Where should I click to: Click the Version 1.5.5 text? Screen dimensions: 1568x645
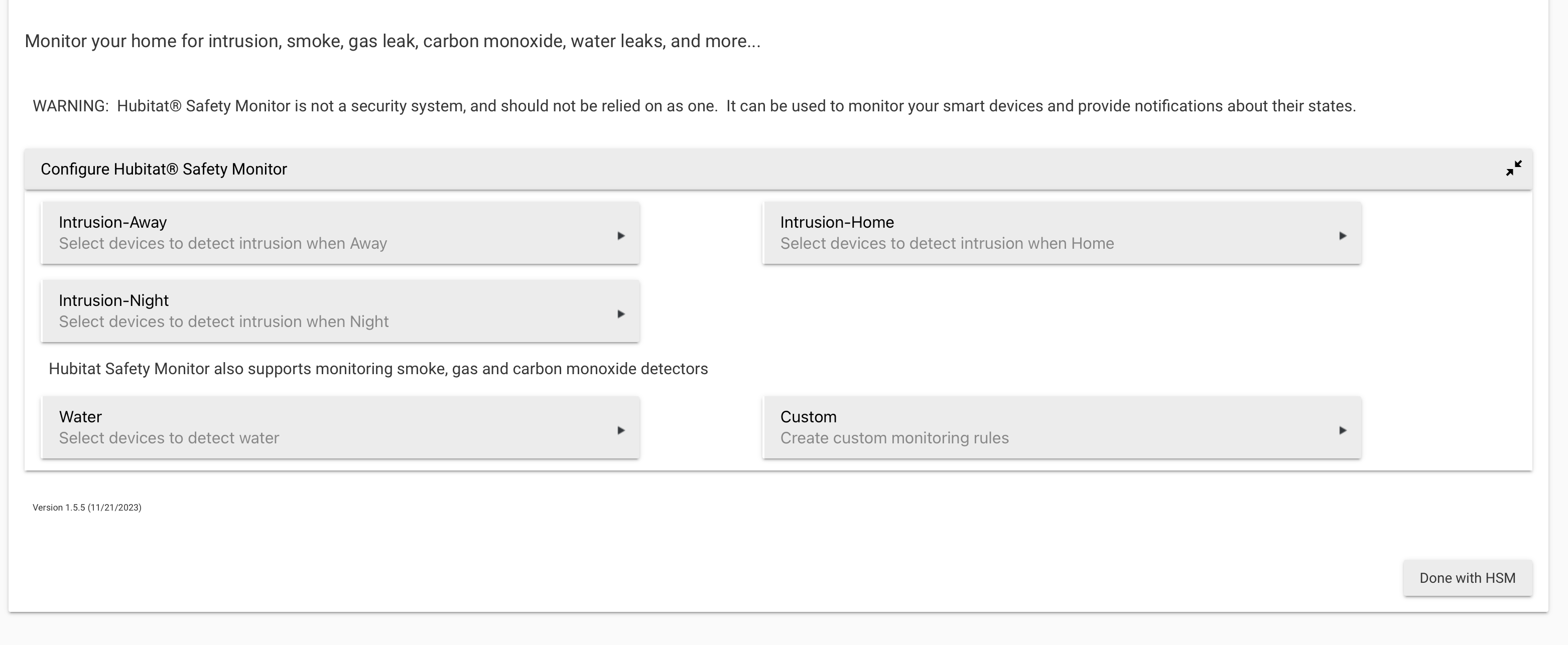pyautogui.click(x=87, y=508)
